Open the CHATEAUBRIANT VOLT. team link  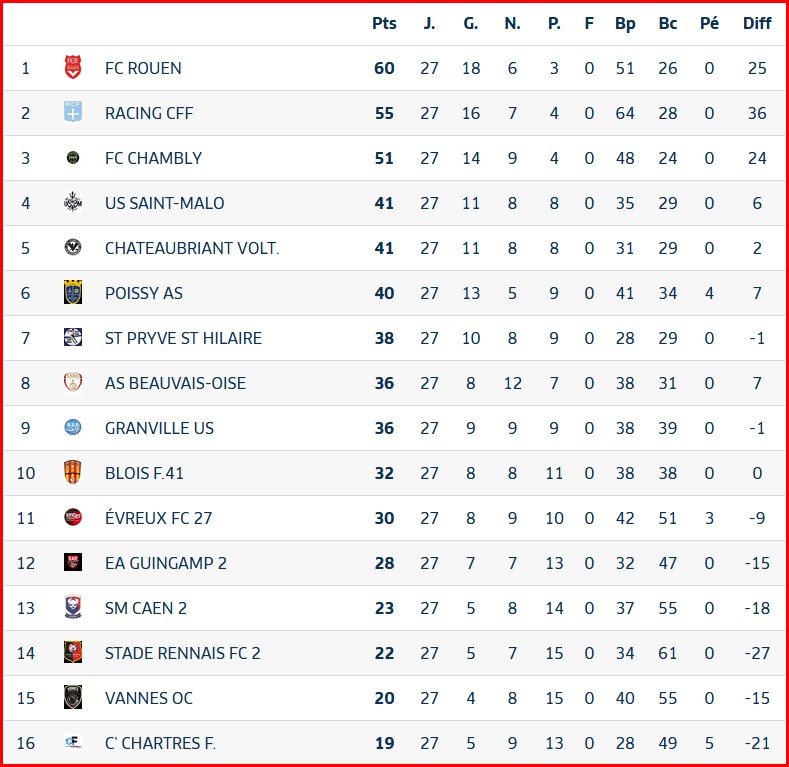[192, 248]
